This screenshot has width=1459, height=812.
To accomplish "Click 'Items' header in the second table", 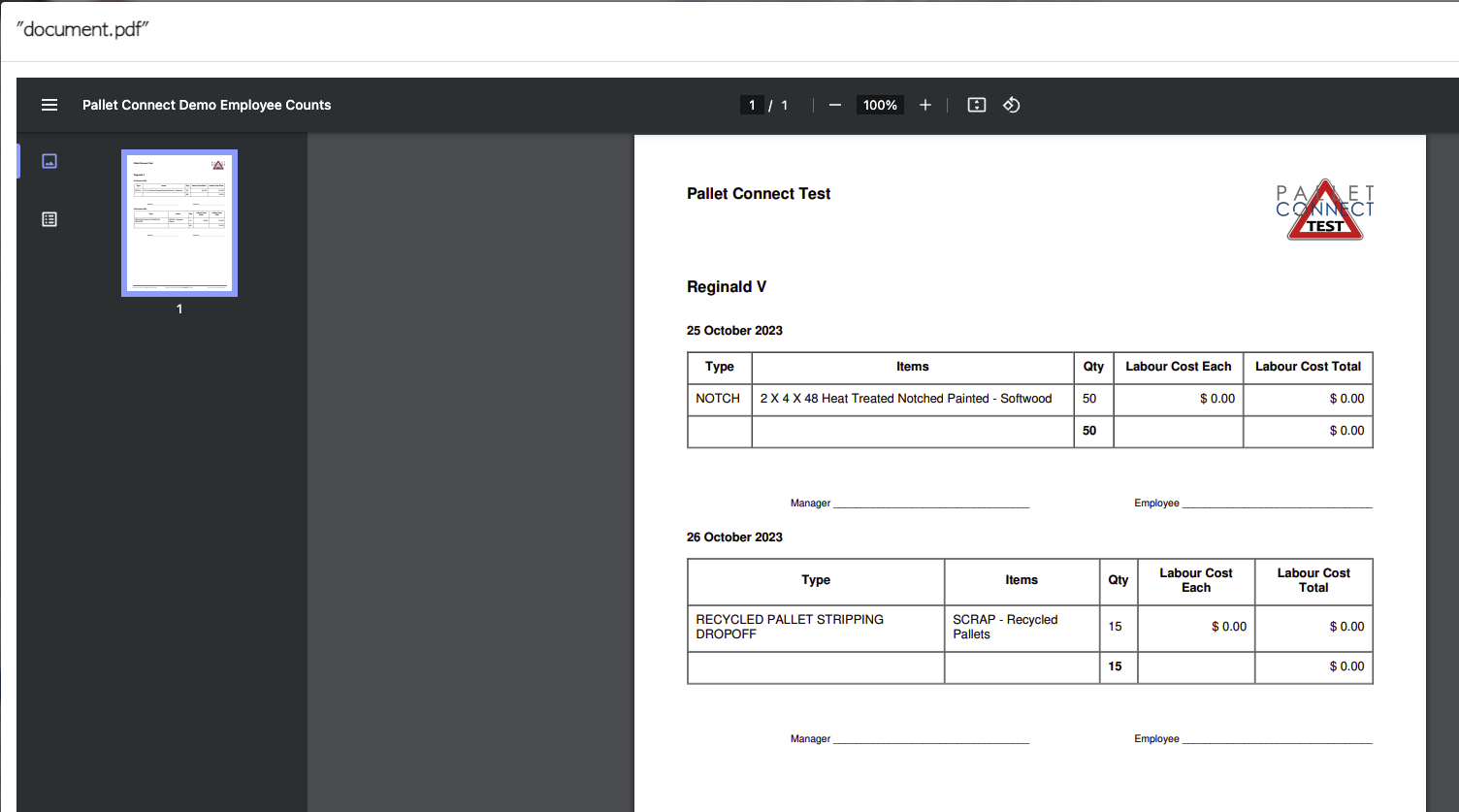I will [x=1021, y=580].
